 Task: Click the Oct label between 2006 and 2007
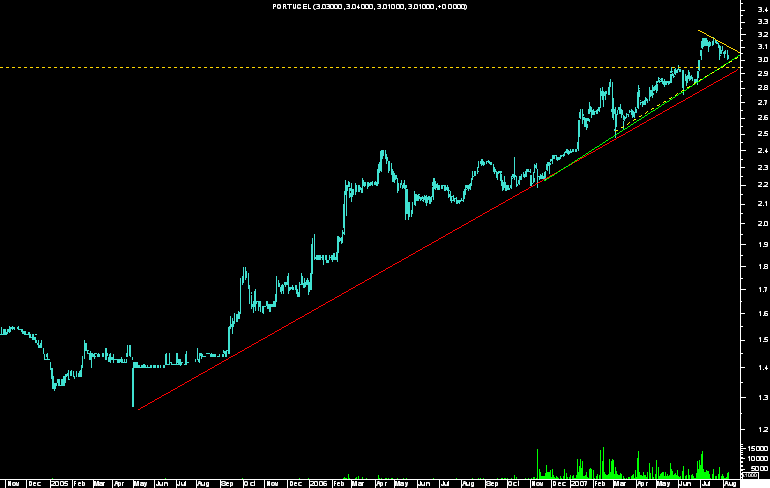pos(514,484)
